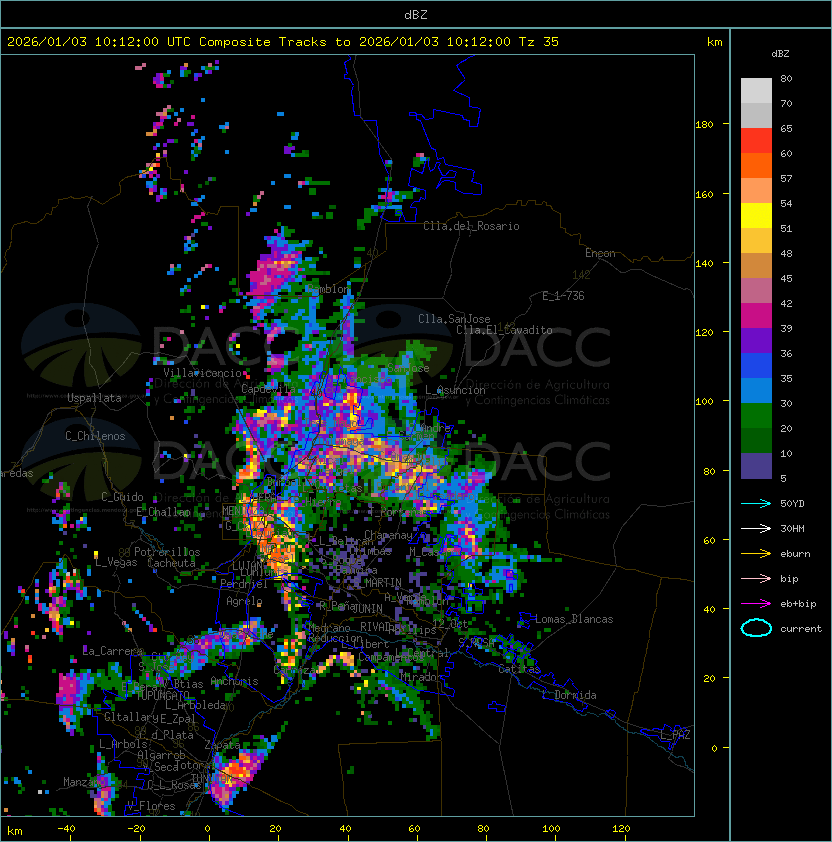Click the Agrelo place label
Image resolution: width=832 pixels, height=842 pixels.
[x=244, y=601]
